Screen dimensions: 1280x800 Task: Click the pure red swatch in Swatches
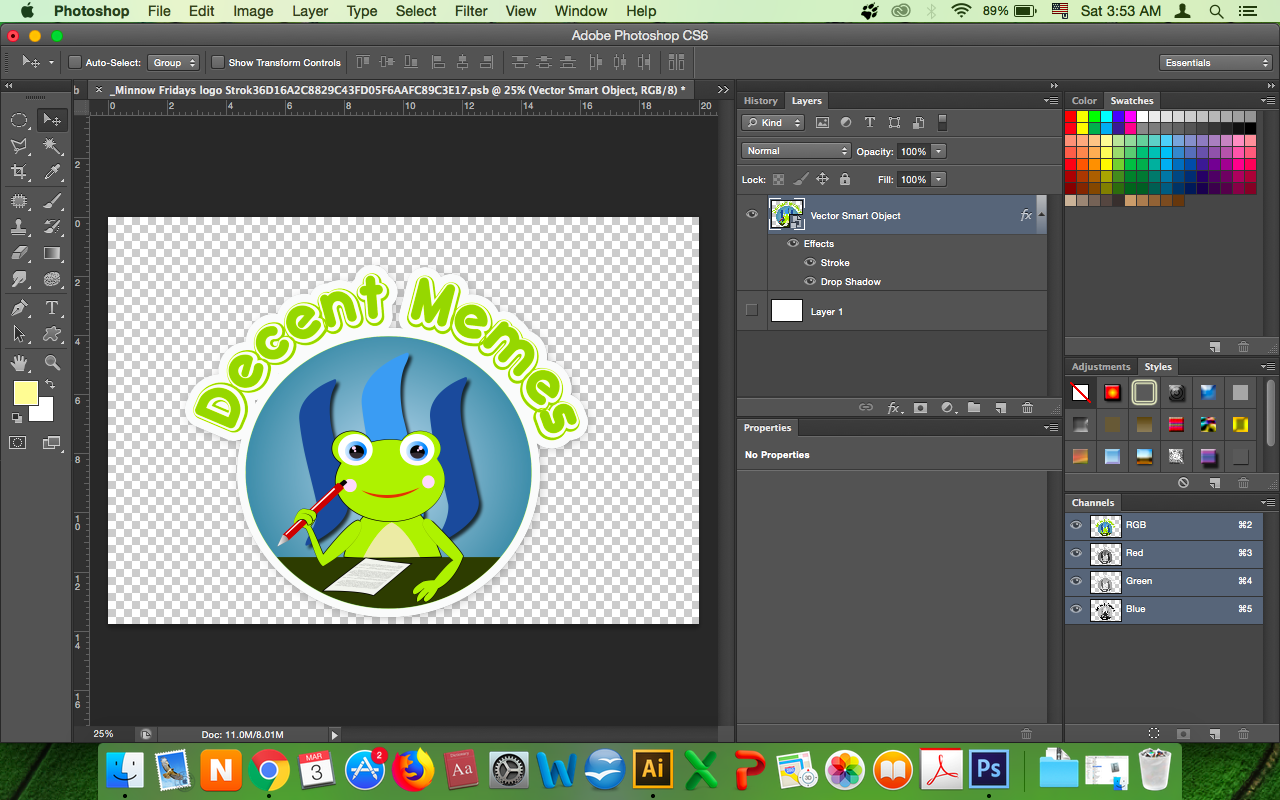(1071, 116)
